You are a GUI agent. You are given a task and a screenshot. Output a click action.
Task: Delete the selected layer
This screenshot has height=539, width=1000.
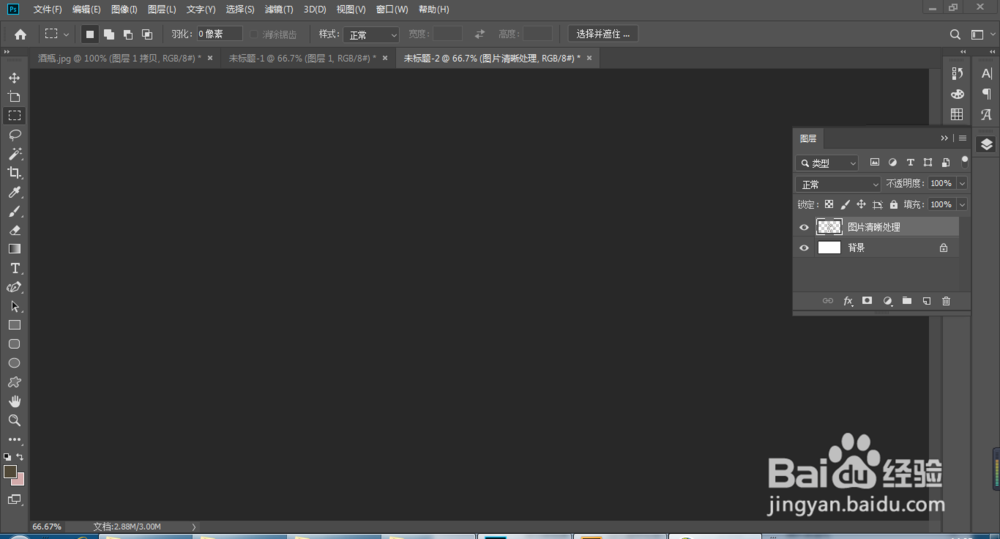(x=946, y=301)
